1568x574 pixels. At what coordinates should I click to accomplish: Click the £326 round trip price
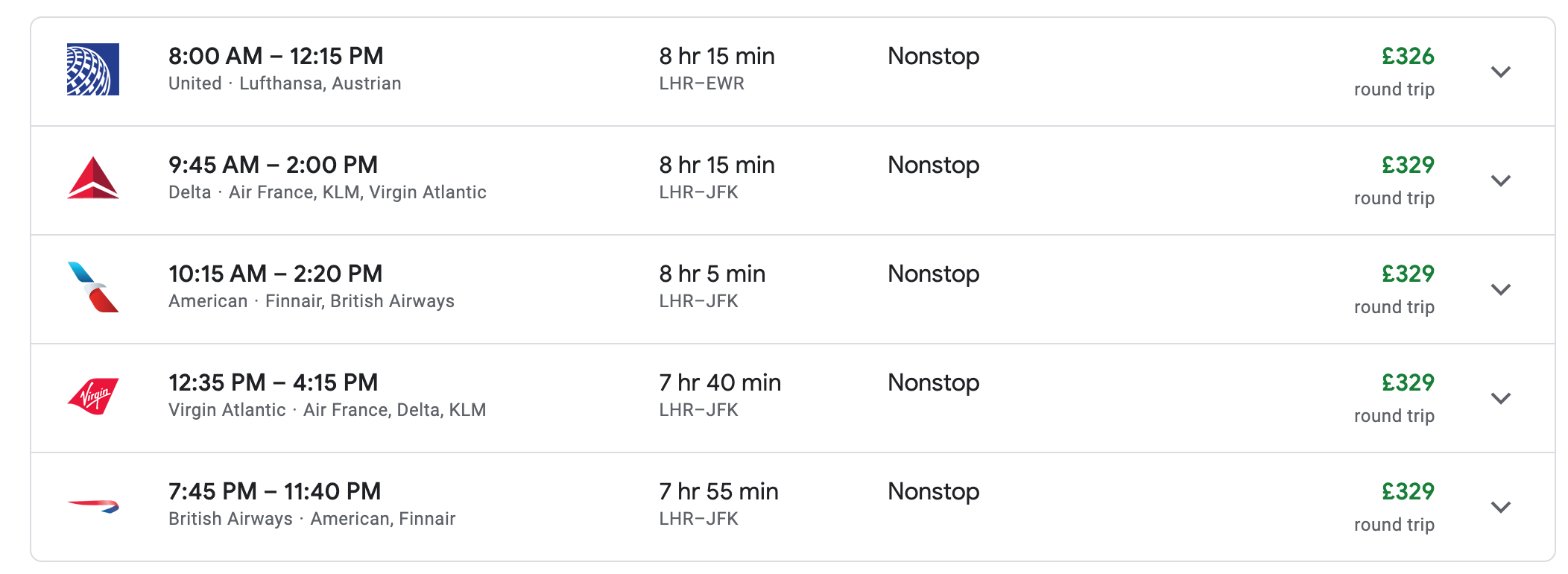[1407, 57]
